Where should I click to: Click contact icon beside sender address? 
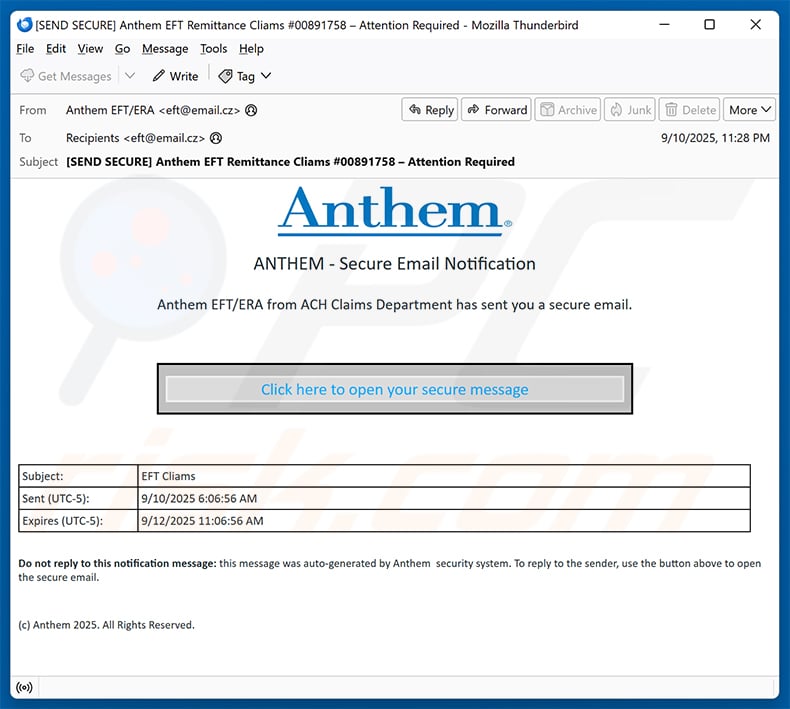click(x=251, y=110)
